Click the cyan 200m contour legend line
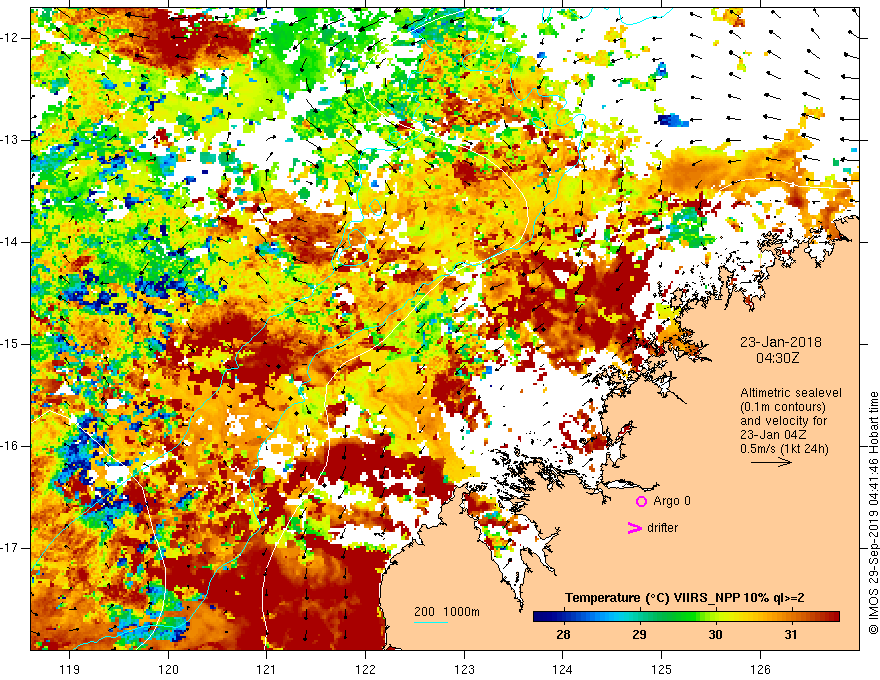This screenshot has width=880, height=680. (431, 622)
